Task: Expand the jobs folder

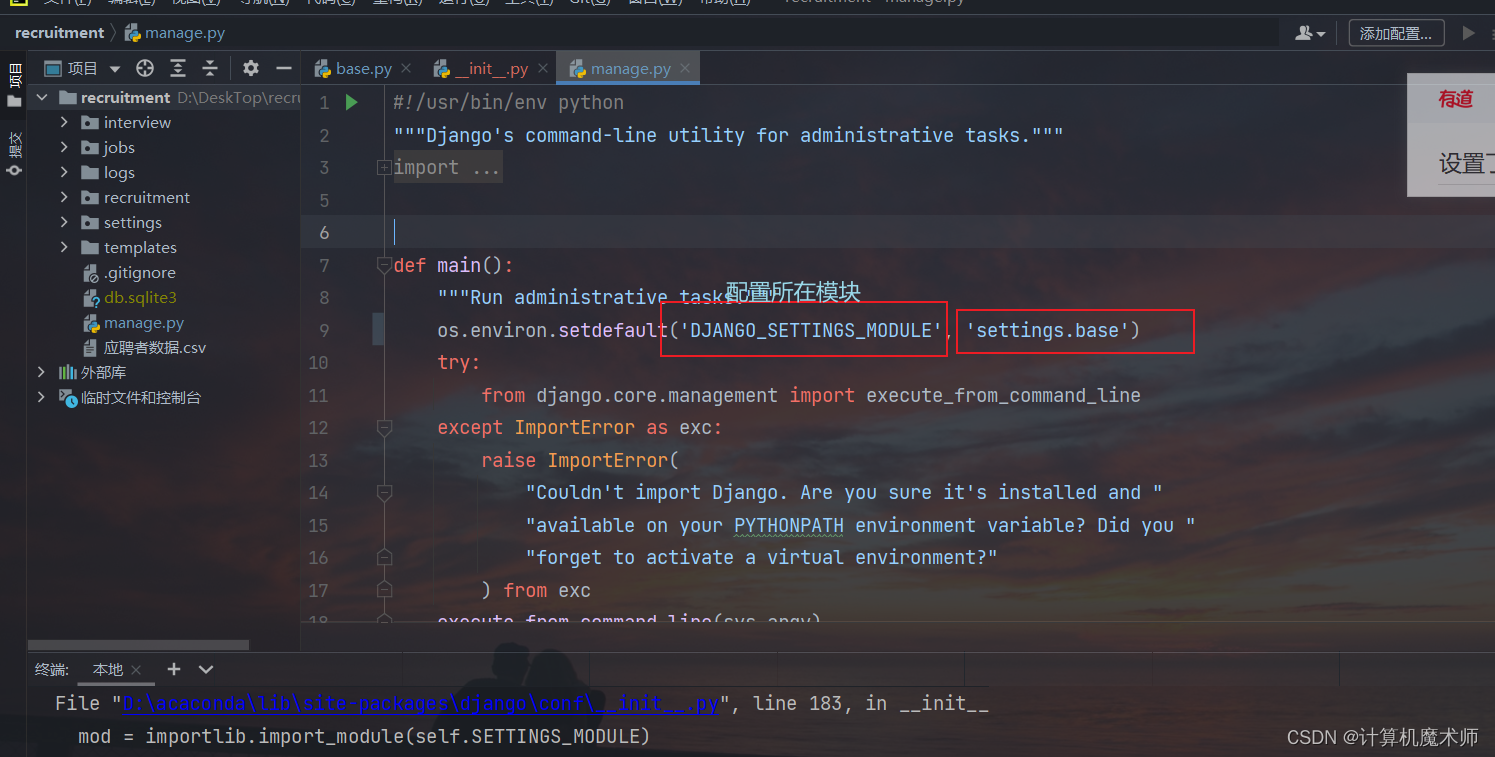Action: point(65,147)
